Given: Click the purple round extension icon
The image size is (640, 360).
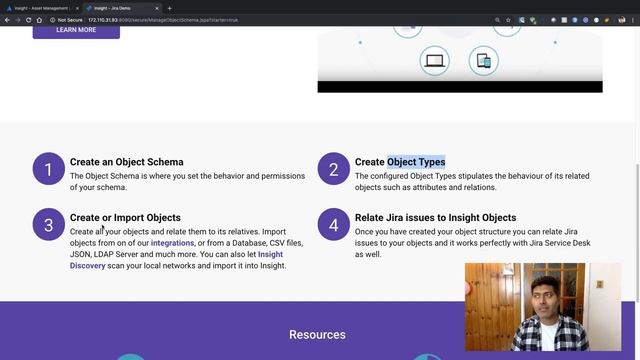Looking at the screenshot, I should point(585,20).
